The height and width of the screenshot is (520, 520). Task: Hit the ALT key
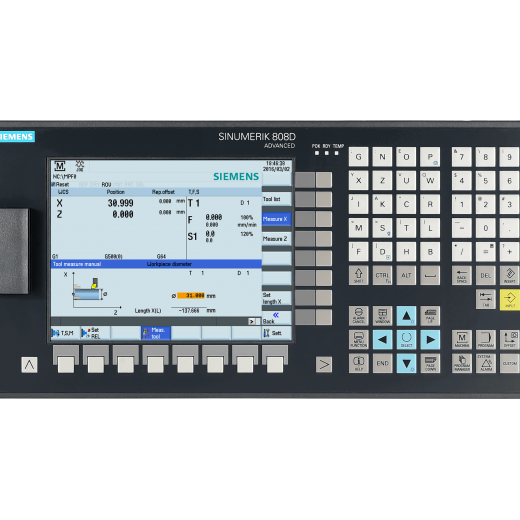tap(406, 275)
